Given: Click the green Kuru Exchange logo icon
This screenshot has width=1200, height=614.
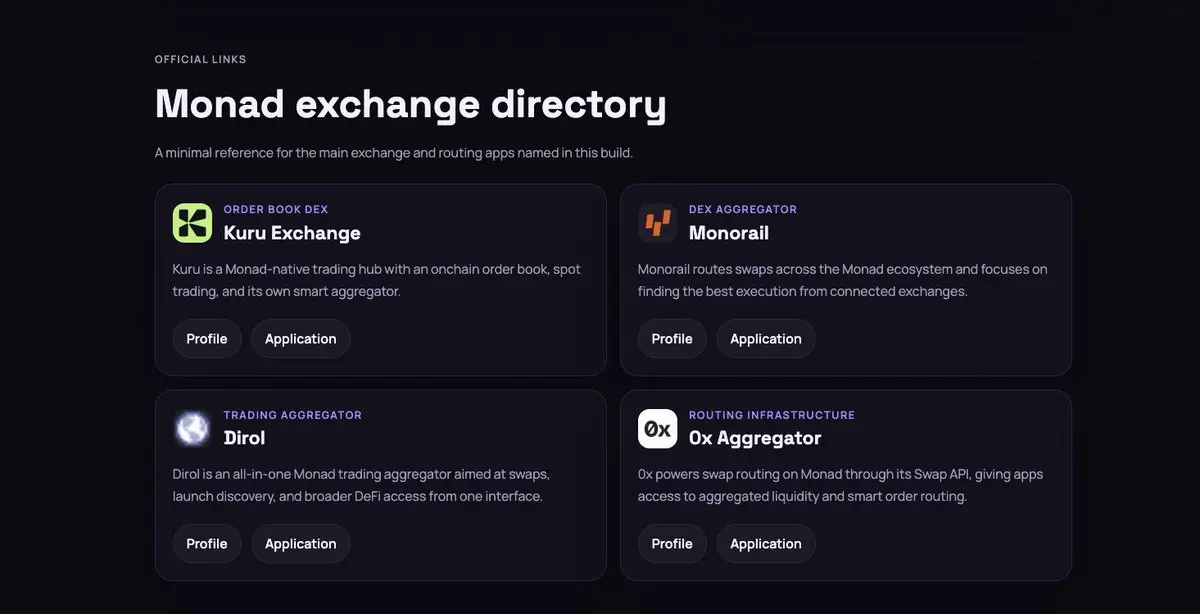Looking at the screenshot, I should pos(192,223).
